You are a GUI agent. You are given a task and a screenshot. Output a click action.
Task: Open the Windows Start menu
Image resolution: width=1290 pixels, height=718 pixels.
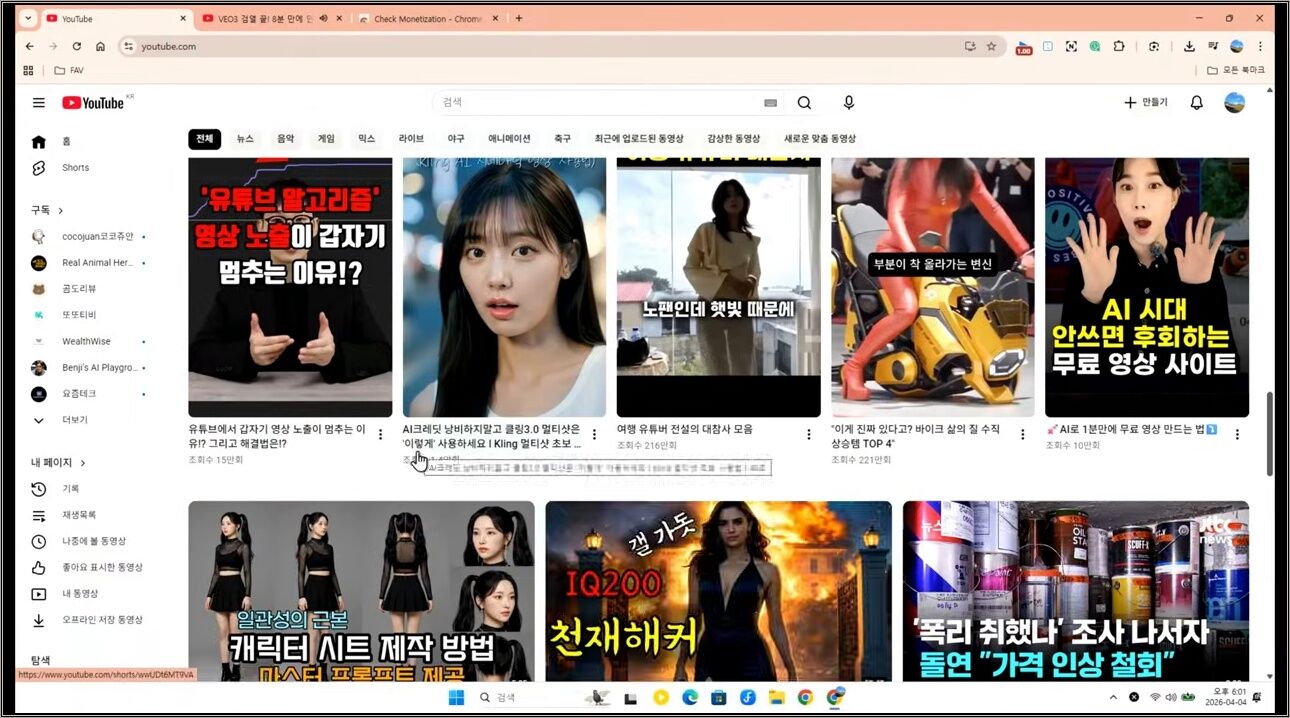[x=457, y=697]
